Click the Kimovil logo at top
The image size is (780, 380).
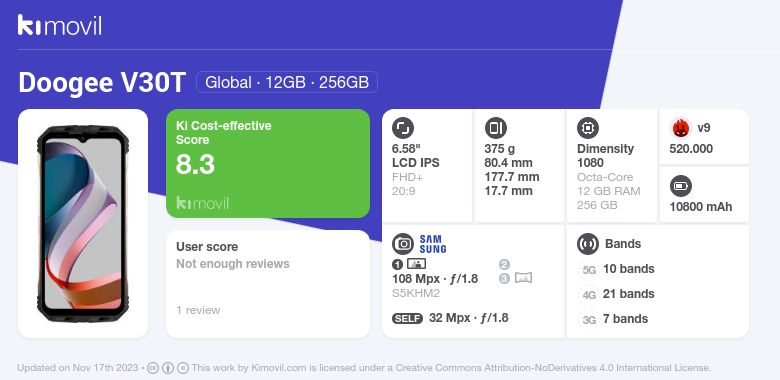pyautogui.click(x=60, y=25)
